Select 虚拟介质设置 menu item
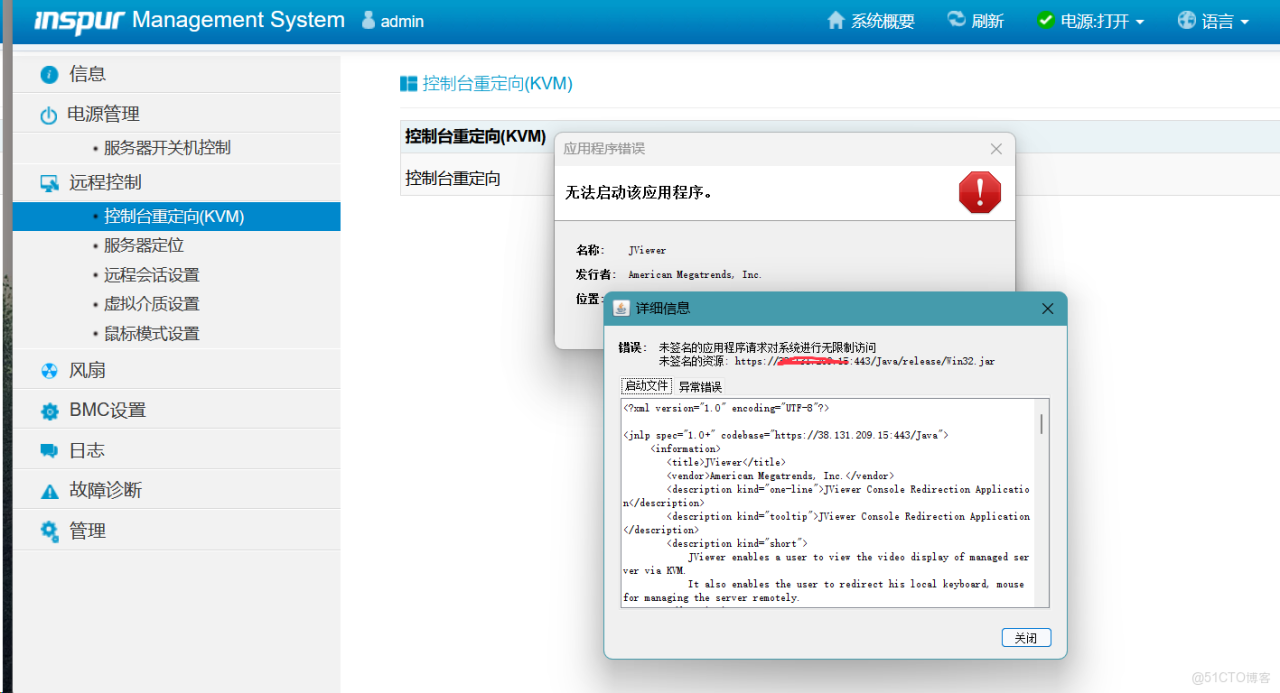Image resolution: width=1280 pixels, height=693 pixels. point(152,304)
